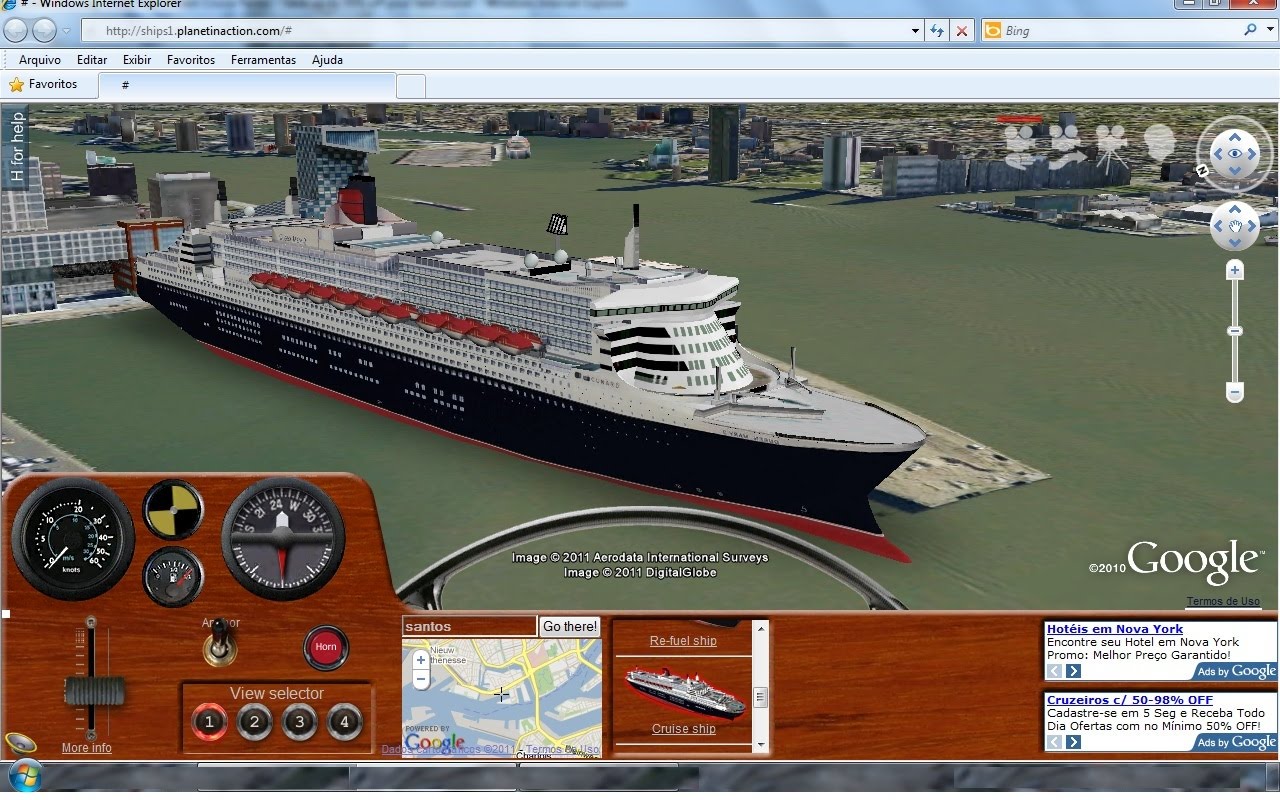Zoom out on the mini-map with minus icon

point(421,678)
